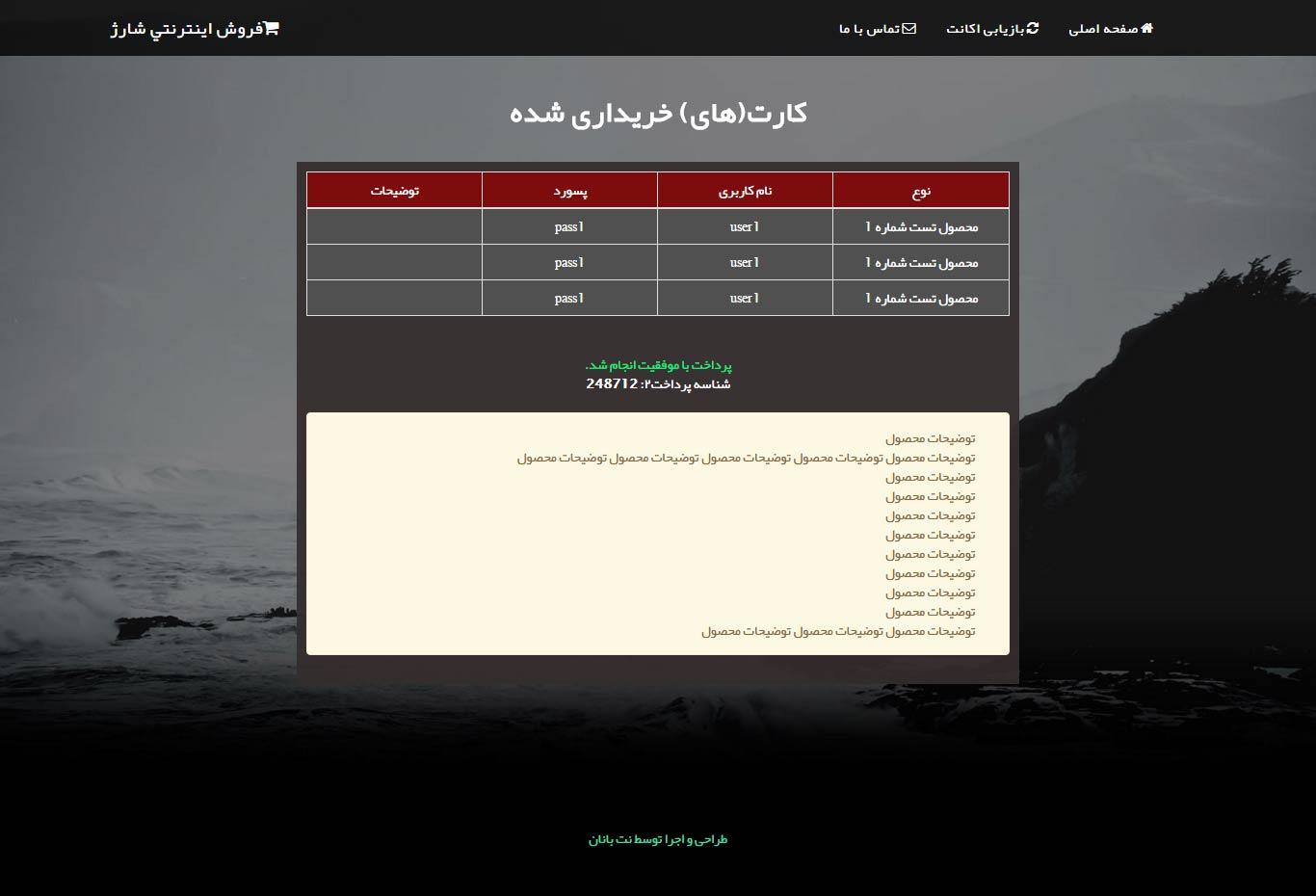Click product name in the third table row
Screen dimensions: 1316x896
tap(921, 299)
